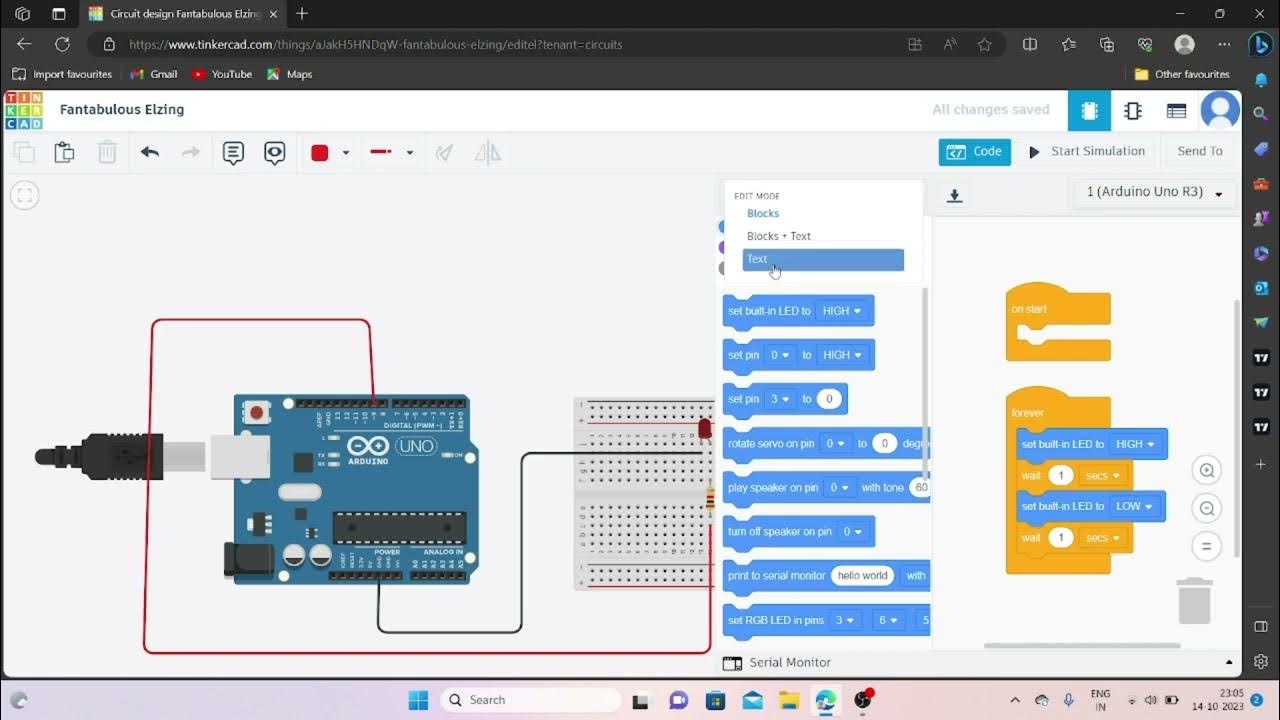
Task: Start the simulation
Action: pos(1087,152)
